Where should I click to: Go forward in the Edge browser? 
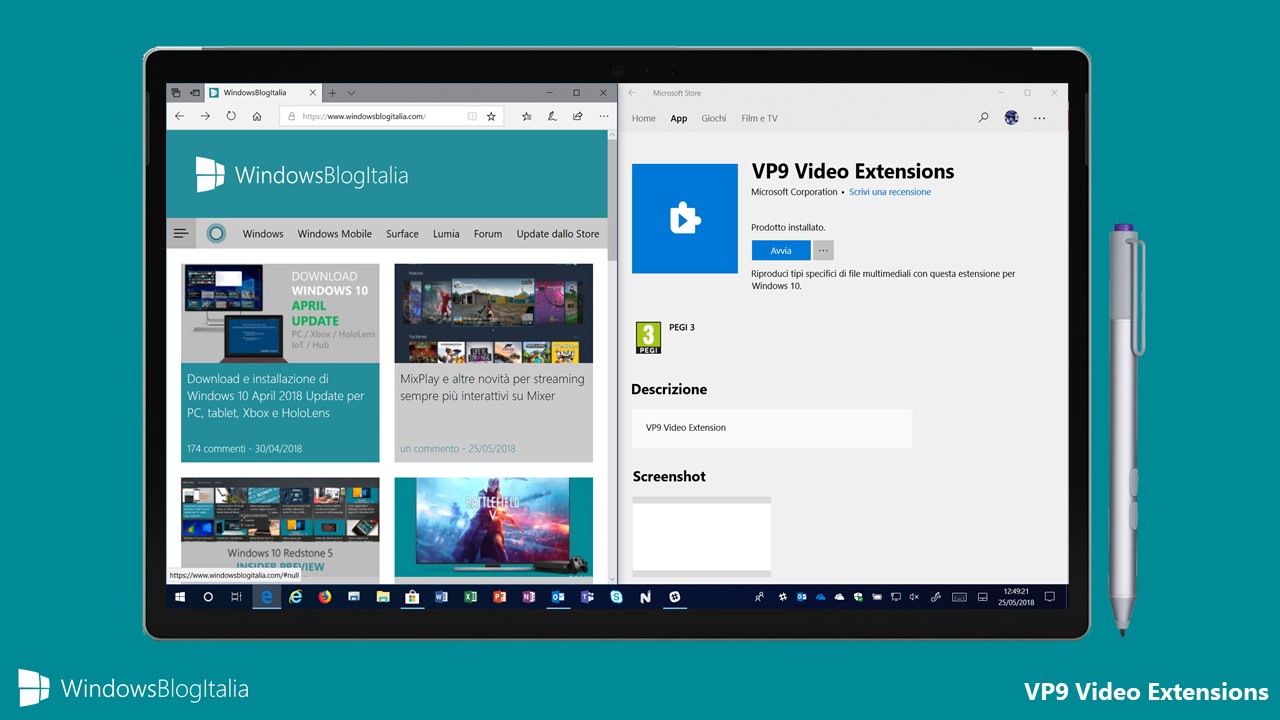205,116
